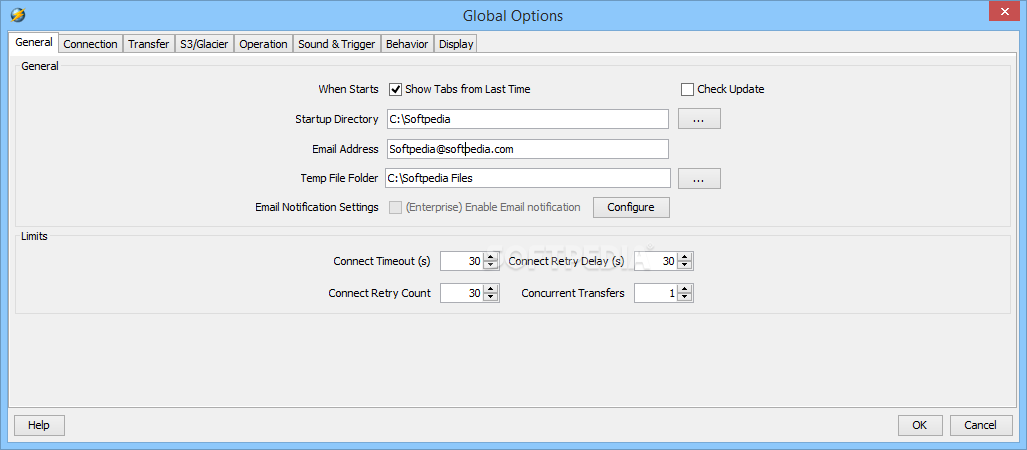Switch to the Connection tab
The image size is (1027, 450).
click(x=90, y=44)
